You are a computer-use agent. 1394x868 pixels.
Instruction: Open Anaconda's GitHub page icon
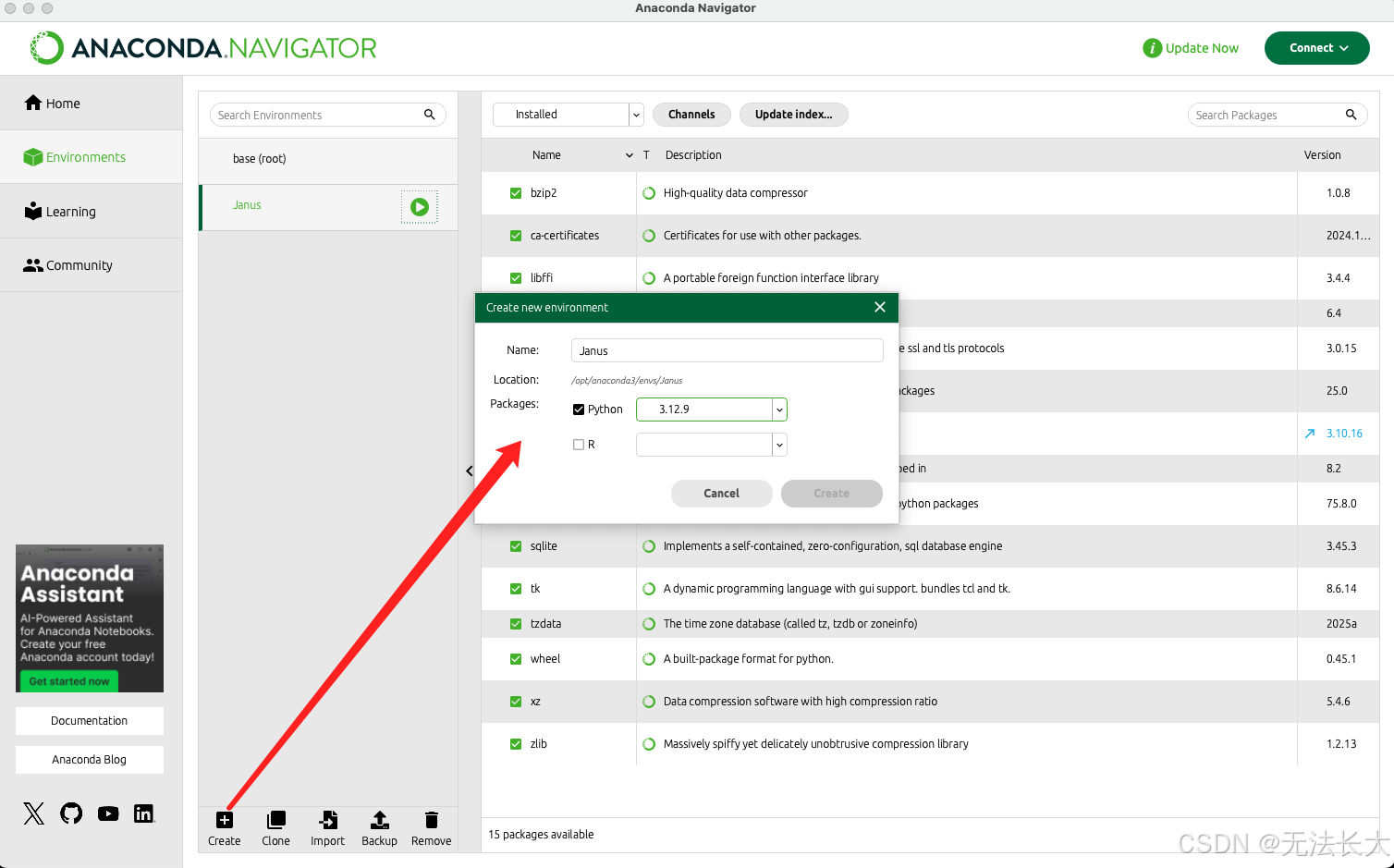click(x=71, y=813)
